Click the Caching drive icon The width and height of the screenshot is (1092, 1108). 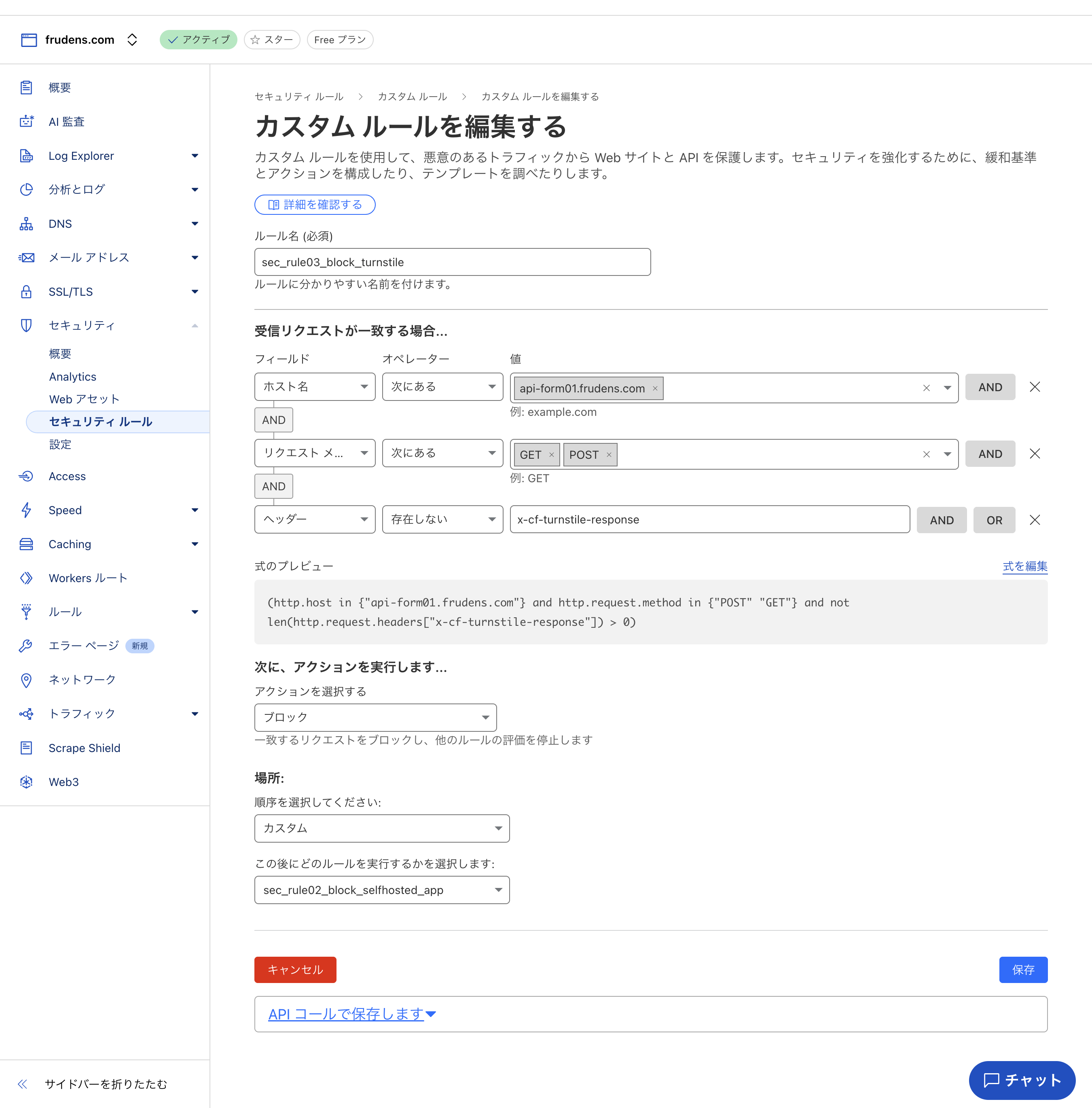[26, 544]
